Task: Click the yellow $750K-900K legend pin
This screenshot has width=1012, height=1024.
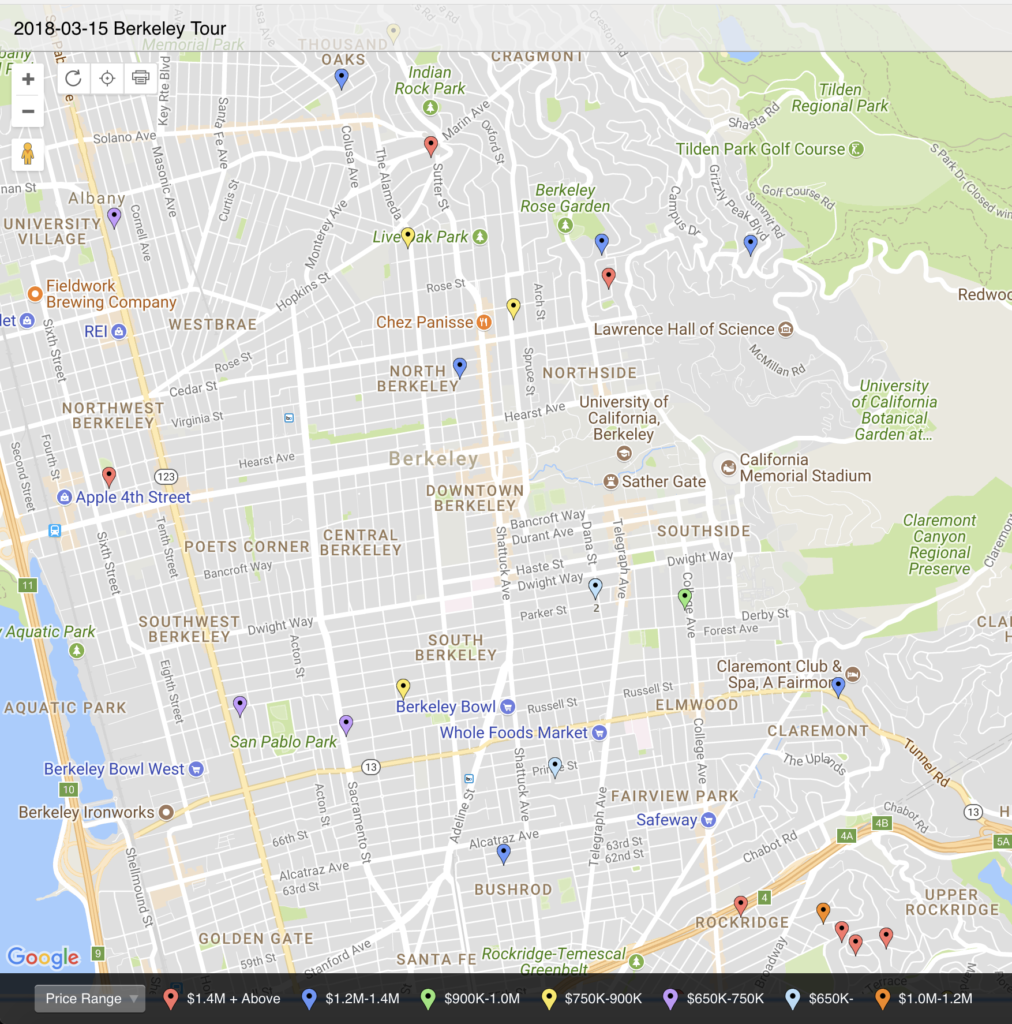Action: click(x=550, y=999)
